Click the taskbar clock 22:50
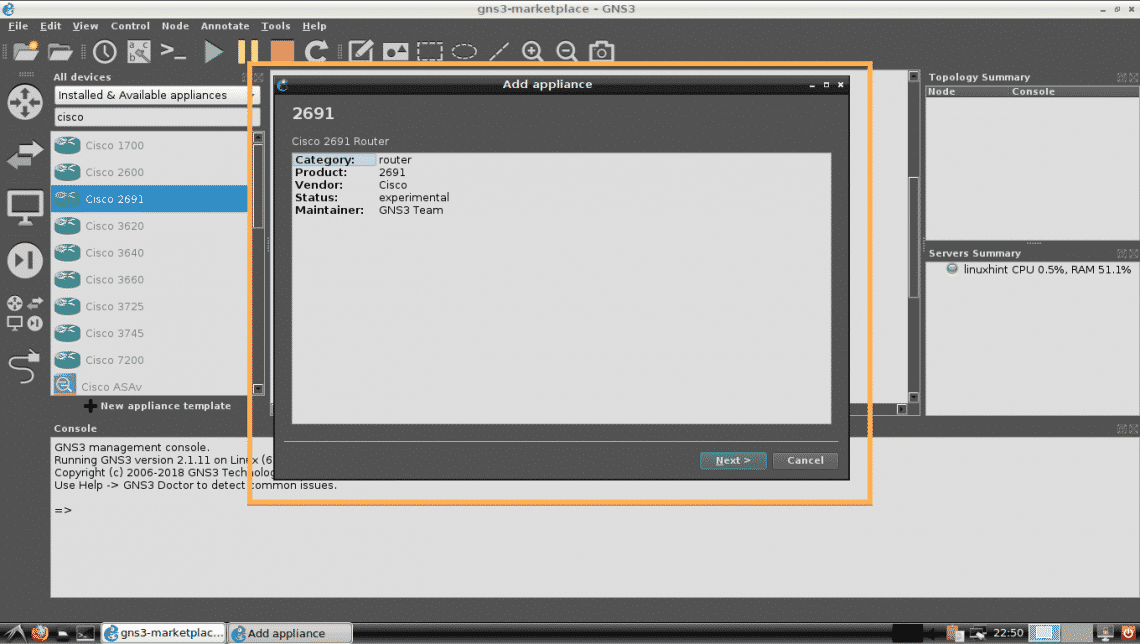 (1008, 633)
